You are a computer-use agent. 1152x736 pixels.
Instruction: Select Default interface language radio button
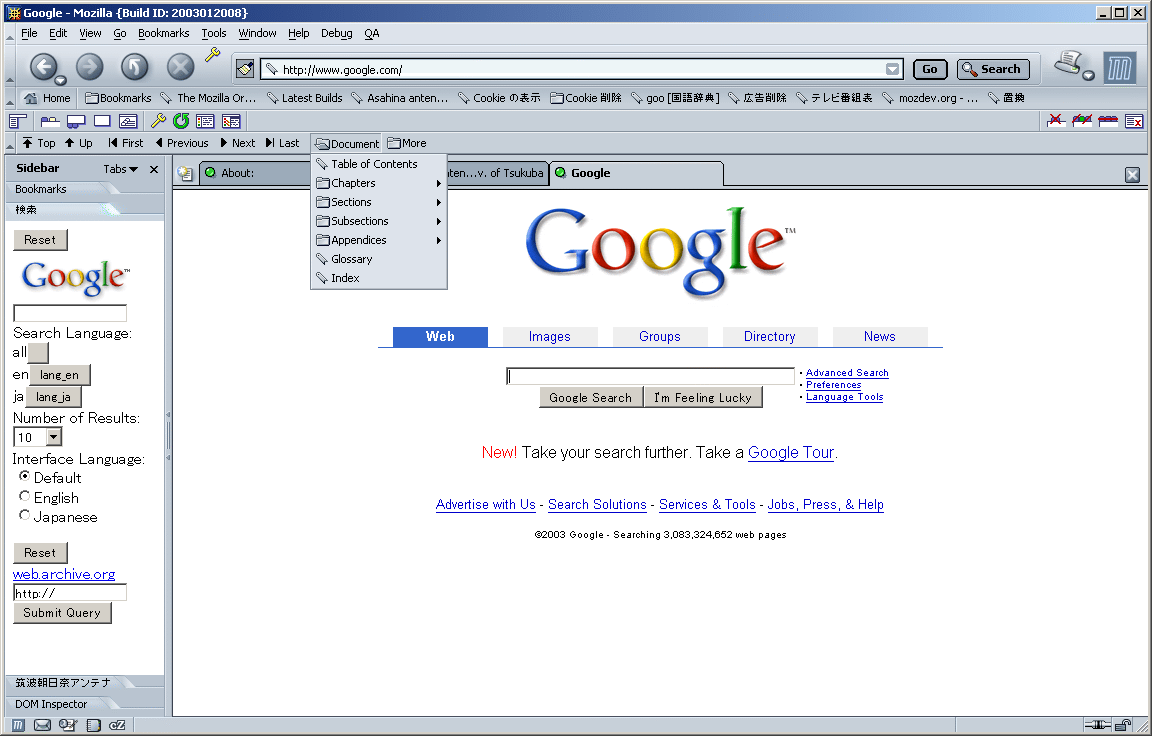pyautogui.click(x=24, y=476)
